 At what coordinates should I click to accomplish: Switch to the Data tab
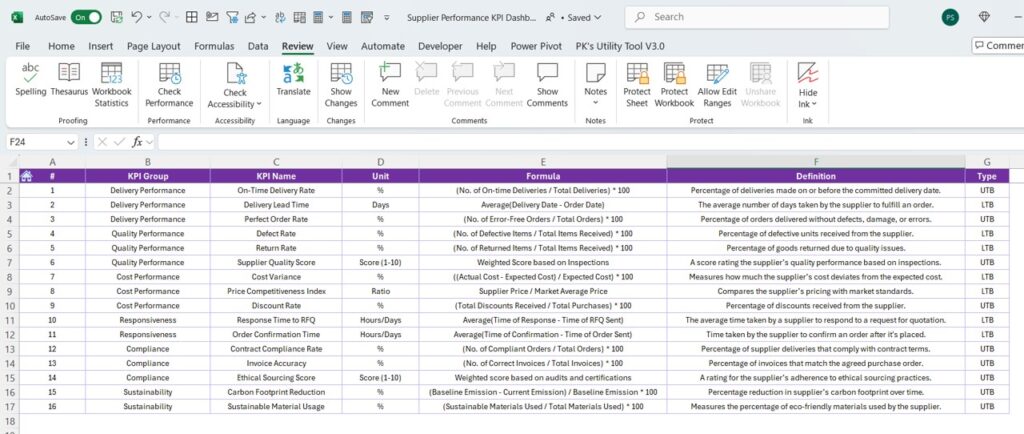(x=258, y=46)
